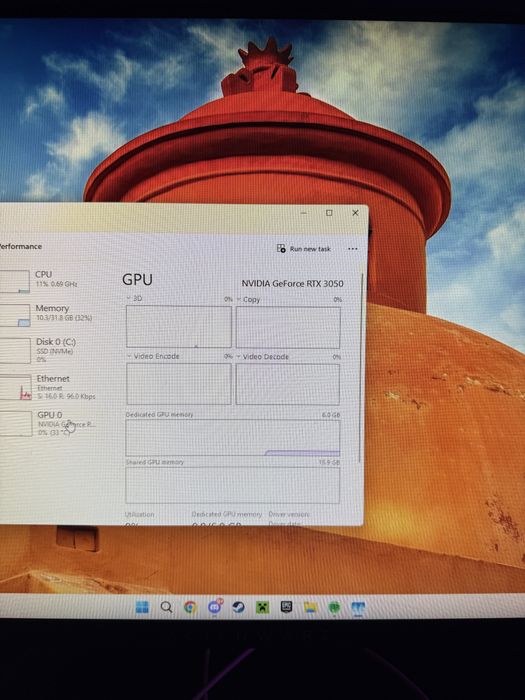Screen dimensions: 525x700
Task: Click the CPU usage thumbnail graph
Action: (15, 281)
